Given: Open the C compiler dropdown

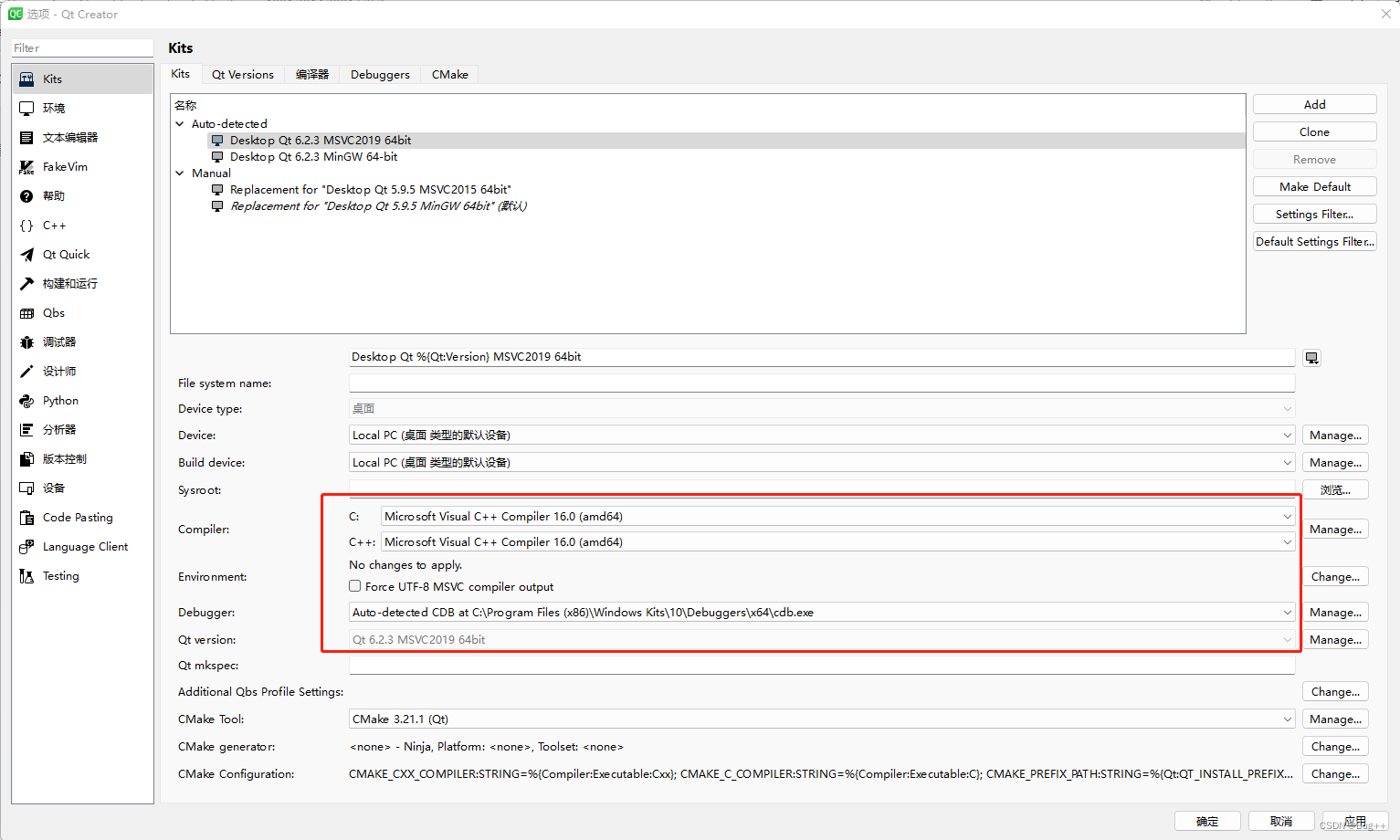Looking at the screenshot, I should [838, 516].
